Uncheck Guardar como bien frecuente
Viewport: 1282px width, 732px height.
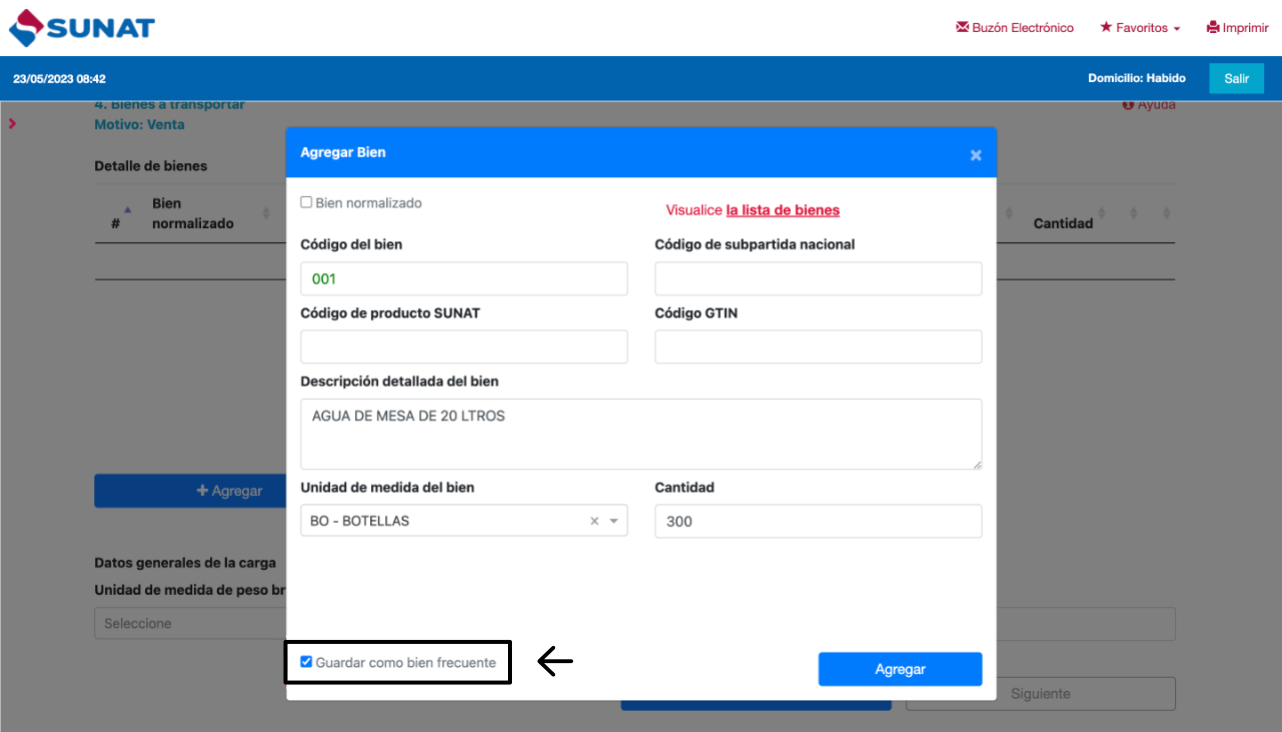[x=307, y=662]
